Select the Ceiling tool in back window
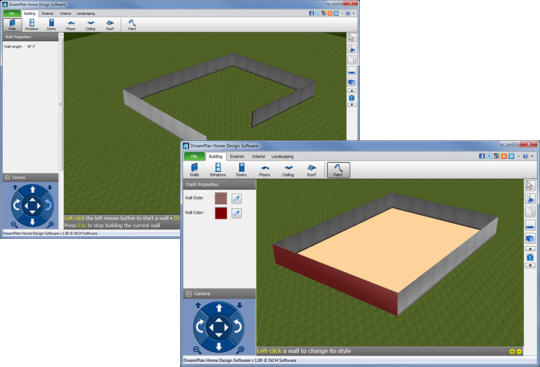This screenshot has height=367, width=540. (x=90, y=25)
